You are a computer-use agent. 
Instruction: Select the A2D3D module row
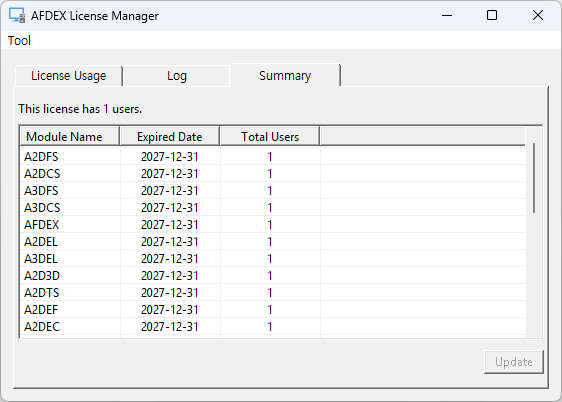[272, 276]
